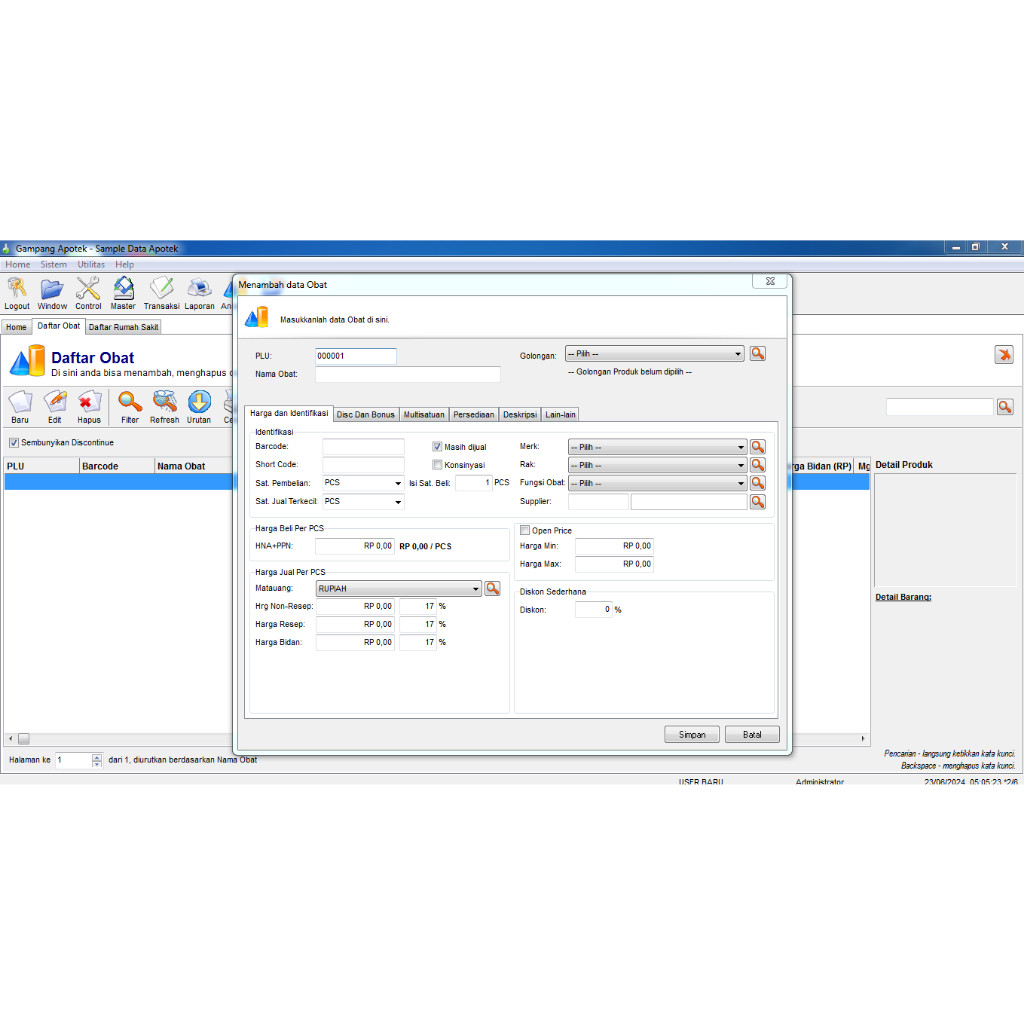Click the Logout key icon
This screenshot has width=1024, height=1024.
[x=17, y=292]
